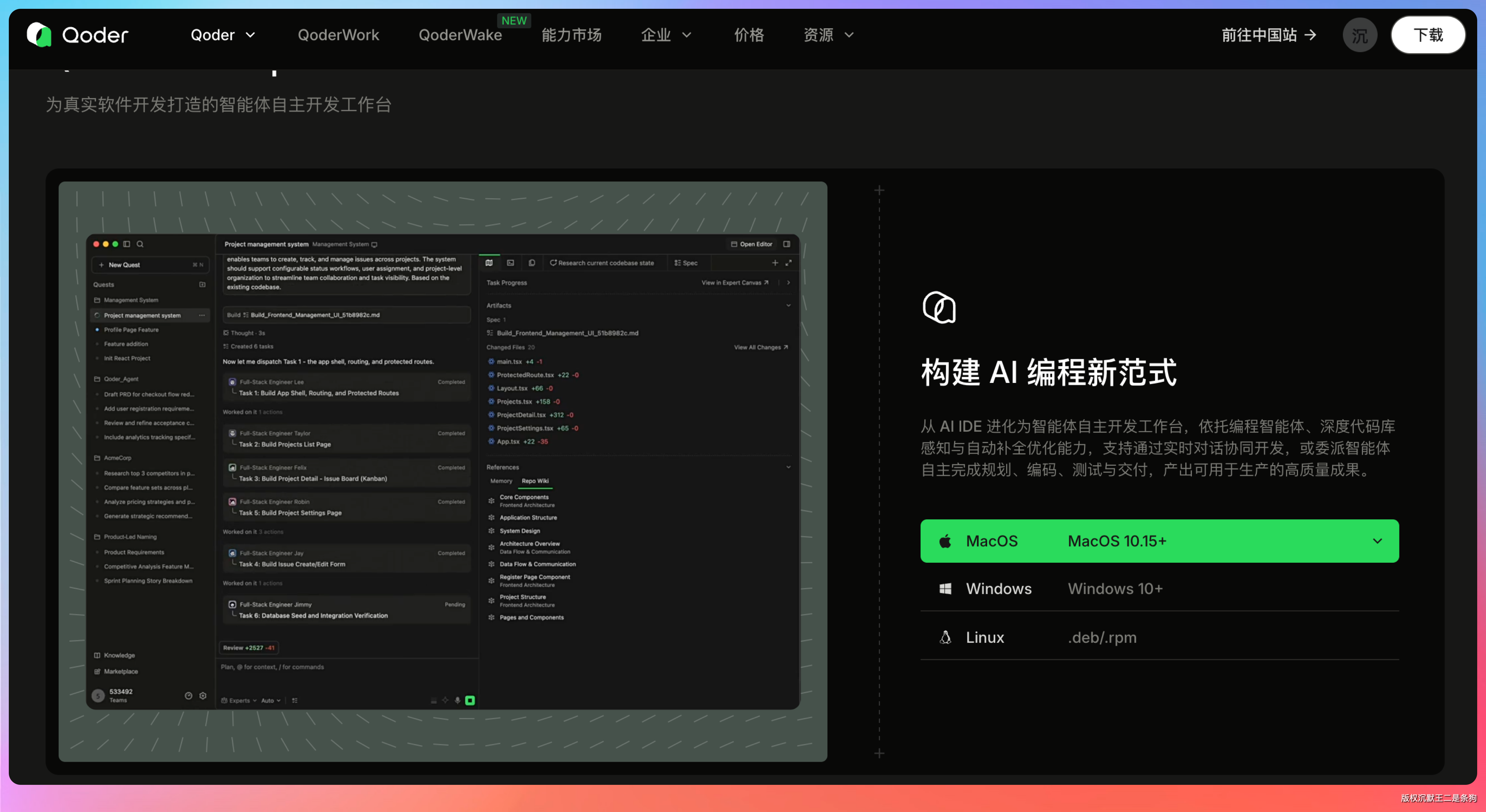Click the Review +2527 -41 button
This screenshot has height=812, width=1486.
tap(249, 648)
